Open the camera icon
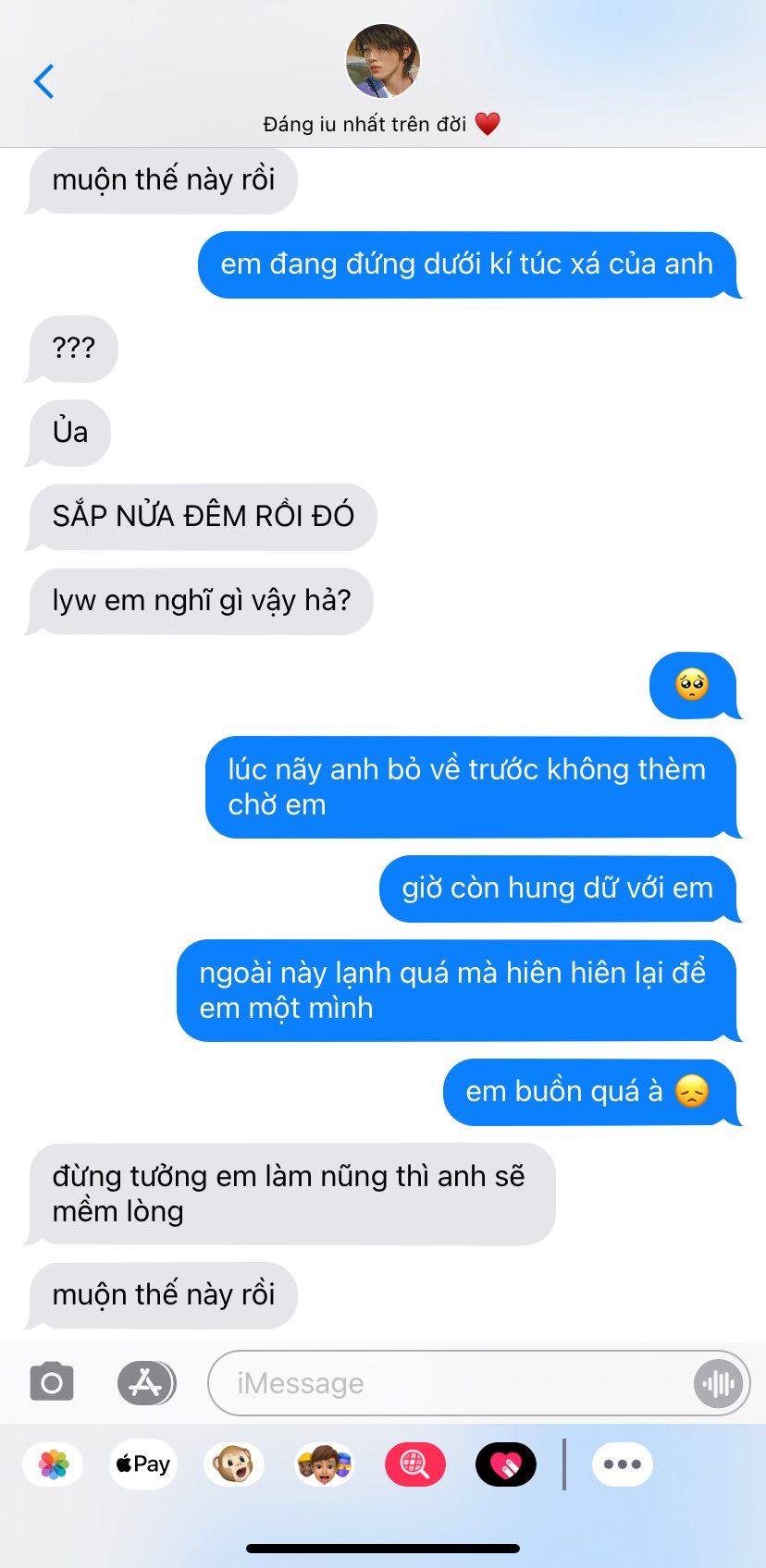 (52, 1383)
